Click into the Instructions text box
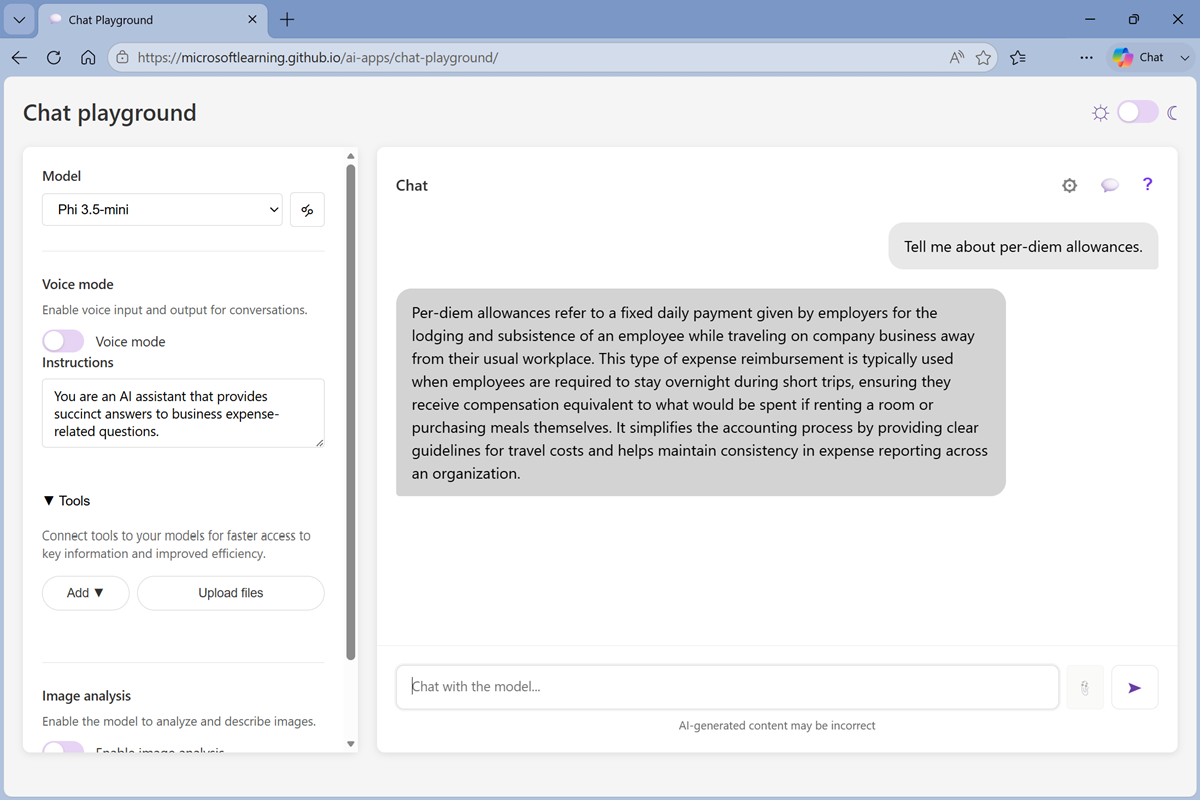 tap(183, 413)
